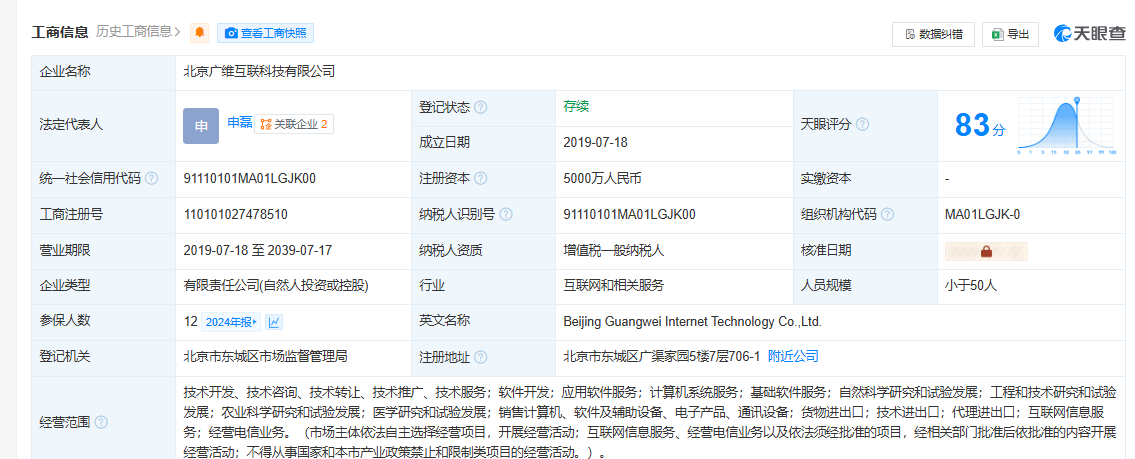Image resolution: width=1135 pixels, height=459 pixels.
Task: Click the 天眼查 logo
Action: point(1089,33)
